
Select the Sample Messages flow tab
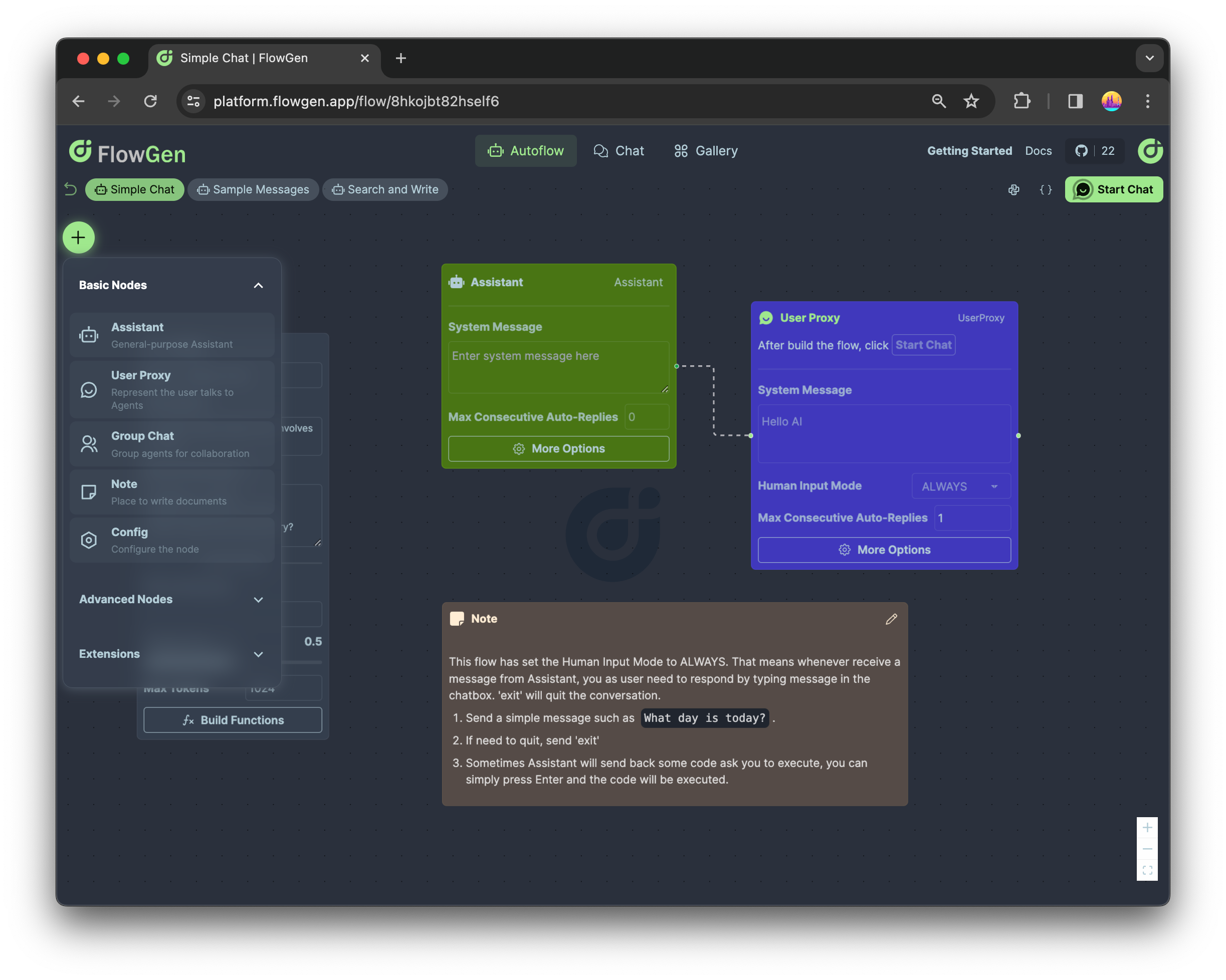tap(253, 190)
